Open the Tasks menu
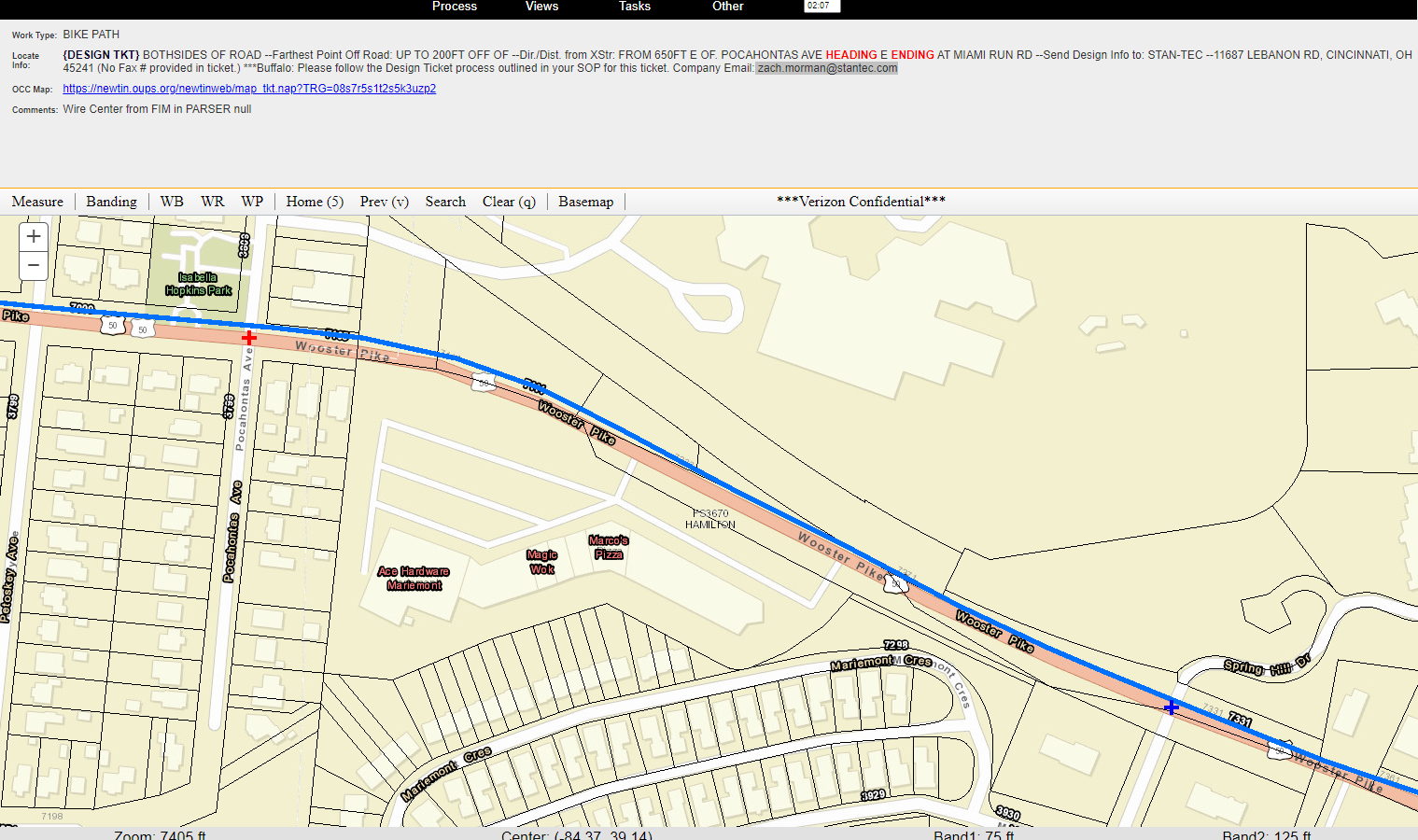The width and height of the screenshot is (1418, 840). point(635,7)
